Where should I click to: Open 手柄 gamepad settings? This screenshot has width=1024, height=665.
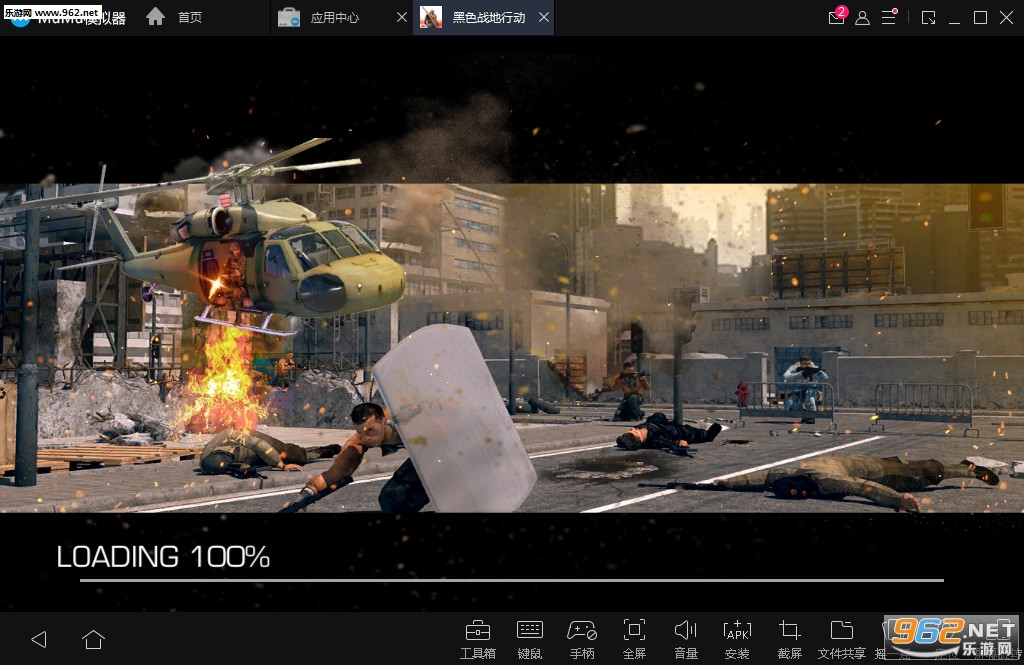pyautogui.click(x=582, y=640)
